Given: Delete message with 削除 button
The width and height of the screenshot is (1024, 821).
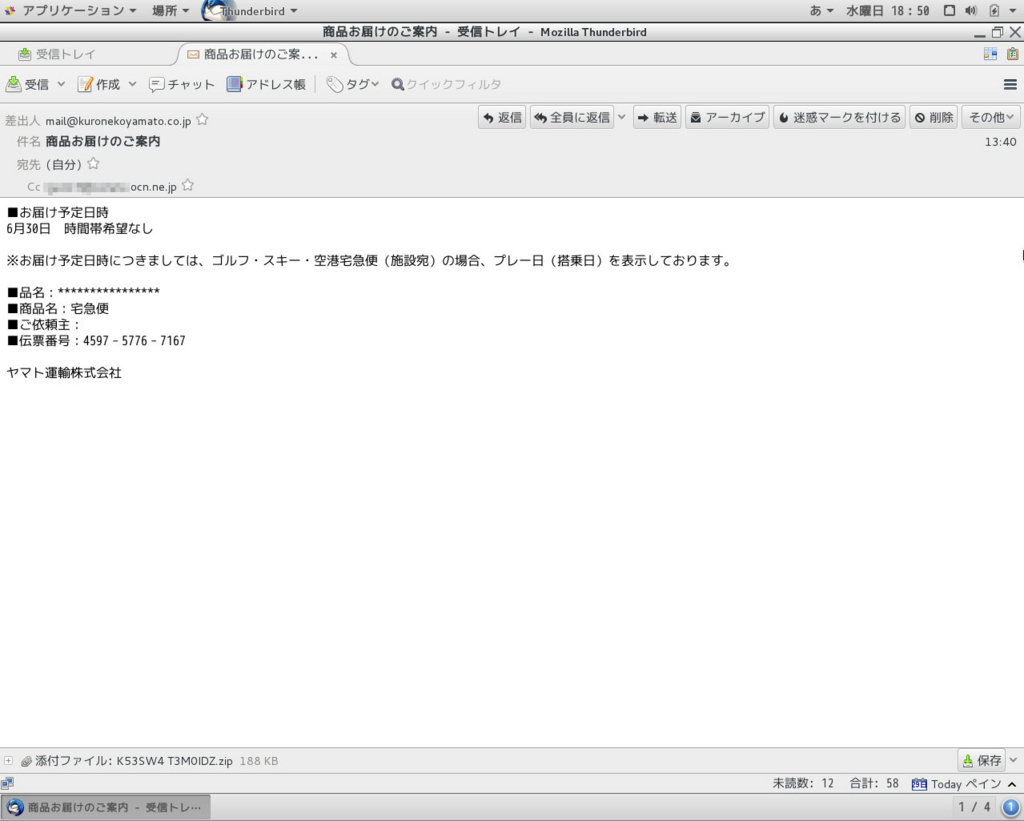Looking at the screenshot, I should tap(933, 118).
